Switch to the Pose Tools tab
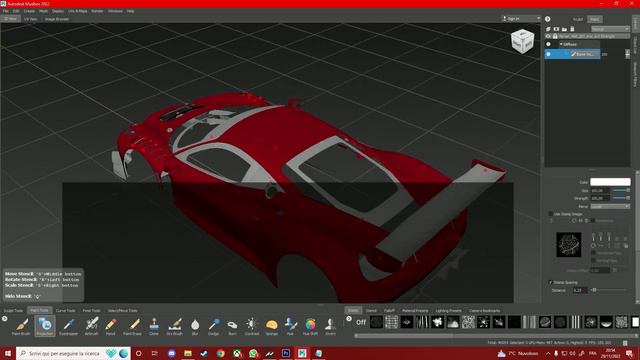Screen dimensions: 640x360 (x=91, y=311)
